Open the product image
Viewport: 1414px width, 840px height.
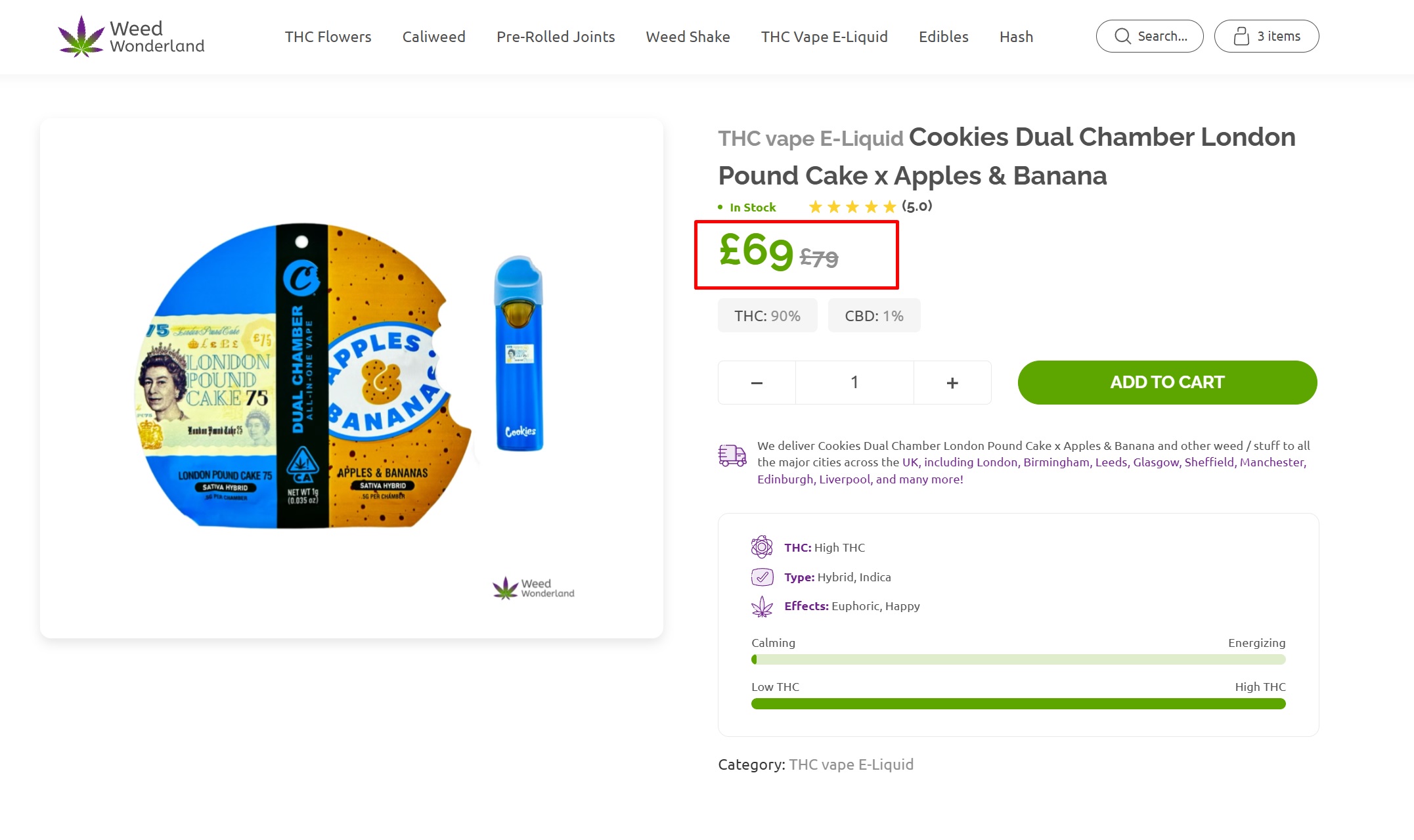click(351, 378)
